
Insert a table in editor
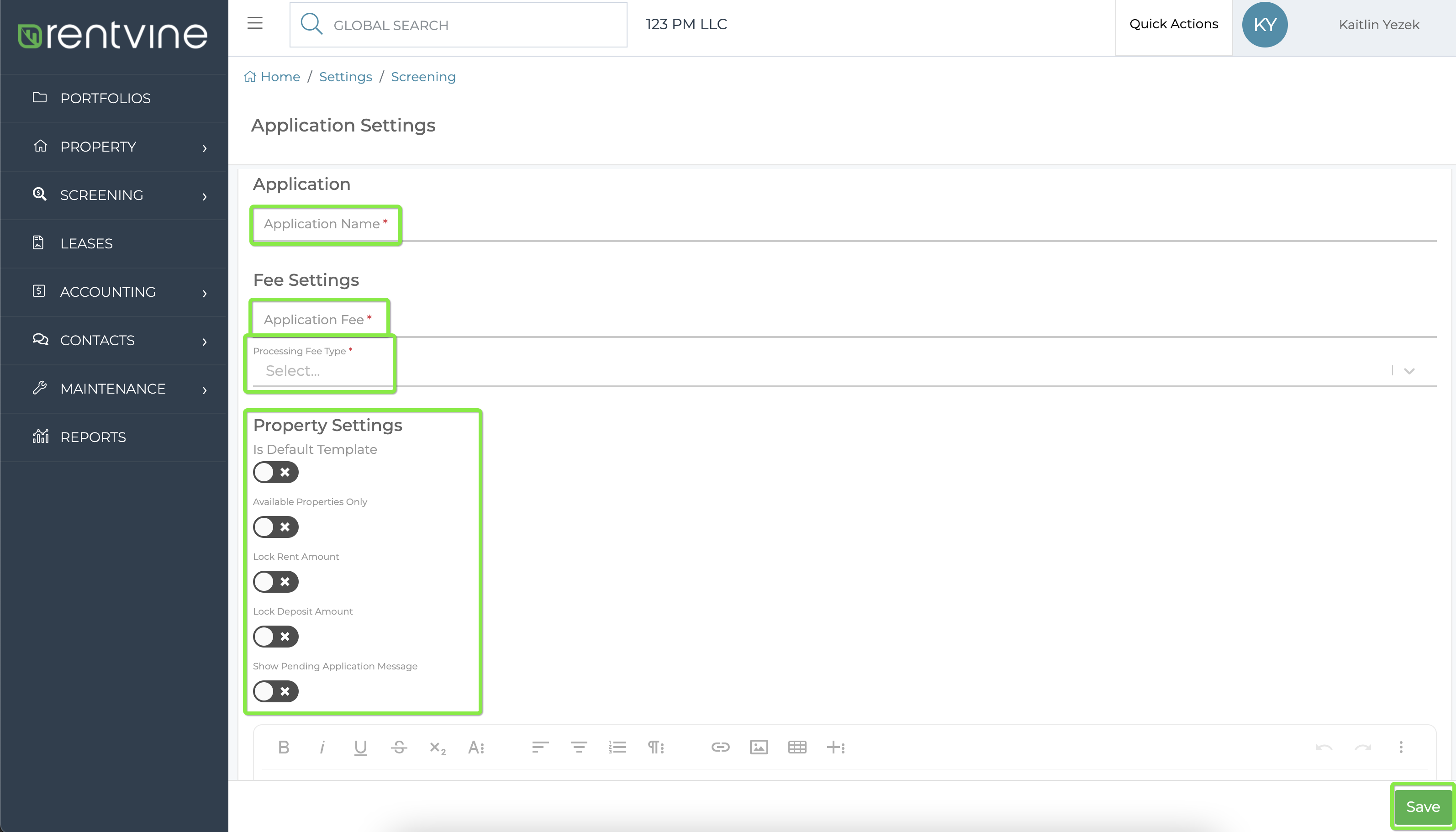797,748
